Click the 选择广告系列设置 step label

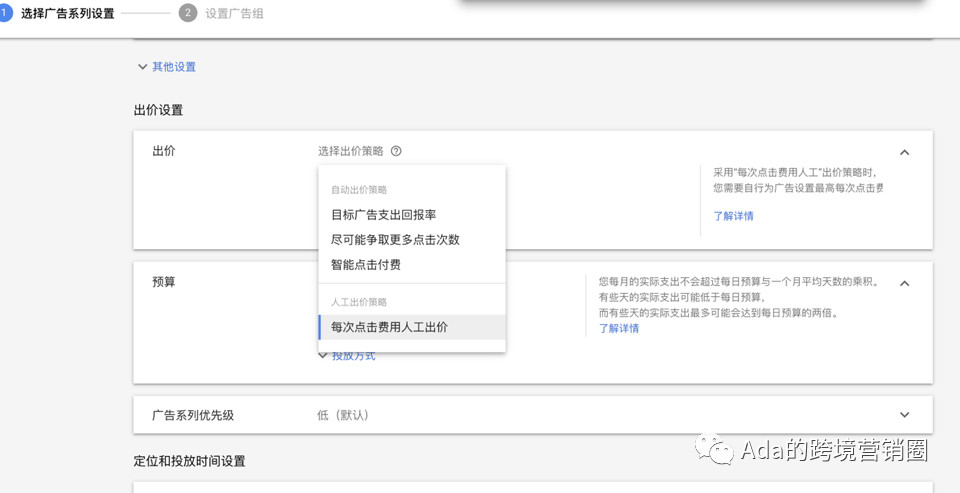(67, 13)
